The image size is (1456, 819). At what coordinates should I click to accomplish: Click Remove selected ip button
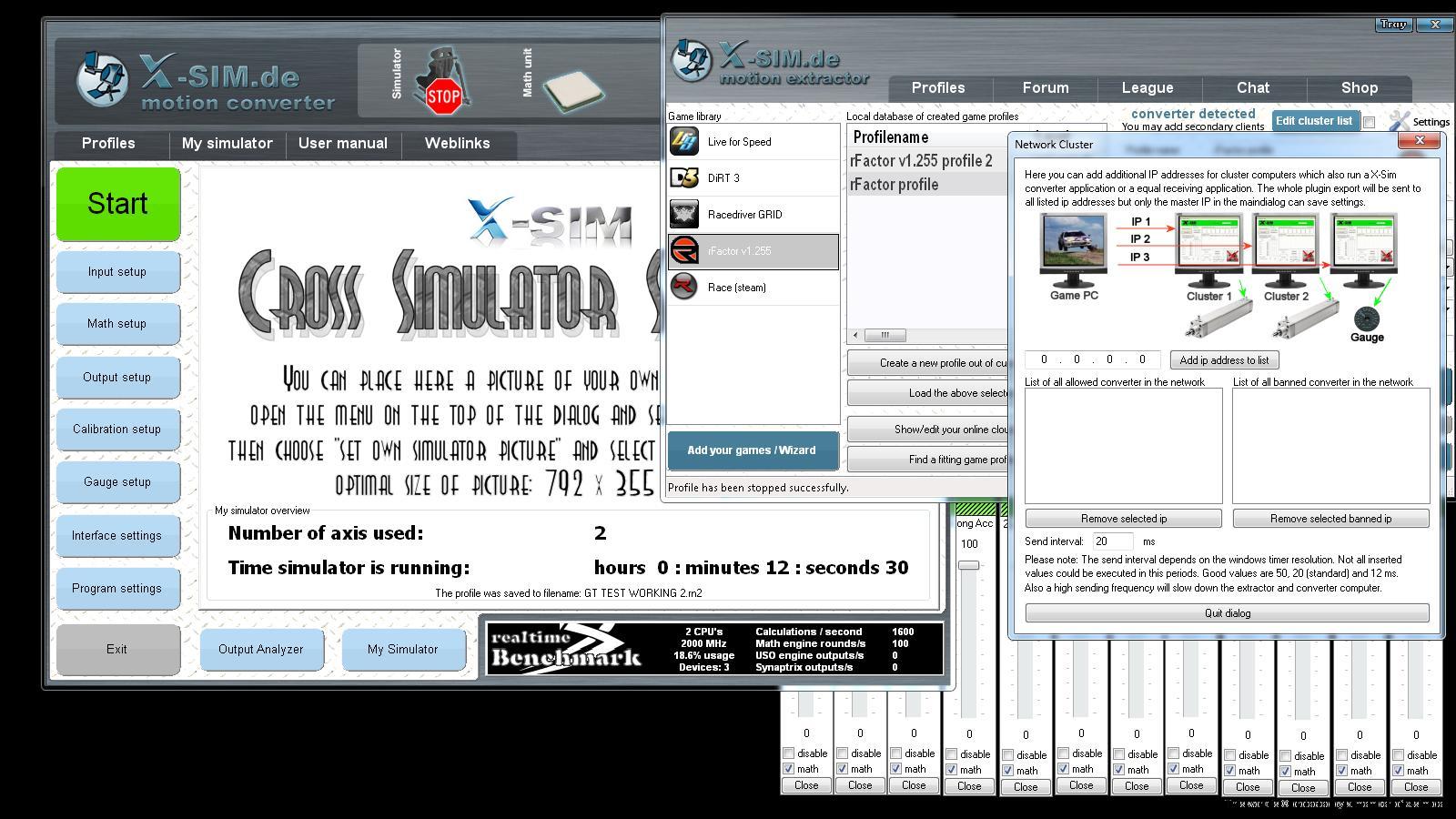tap(1124, 519)
